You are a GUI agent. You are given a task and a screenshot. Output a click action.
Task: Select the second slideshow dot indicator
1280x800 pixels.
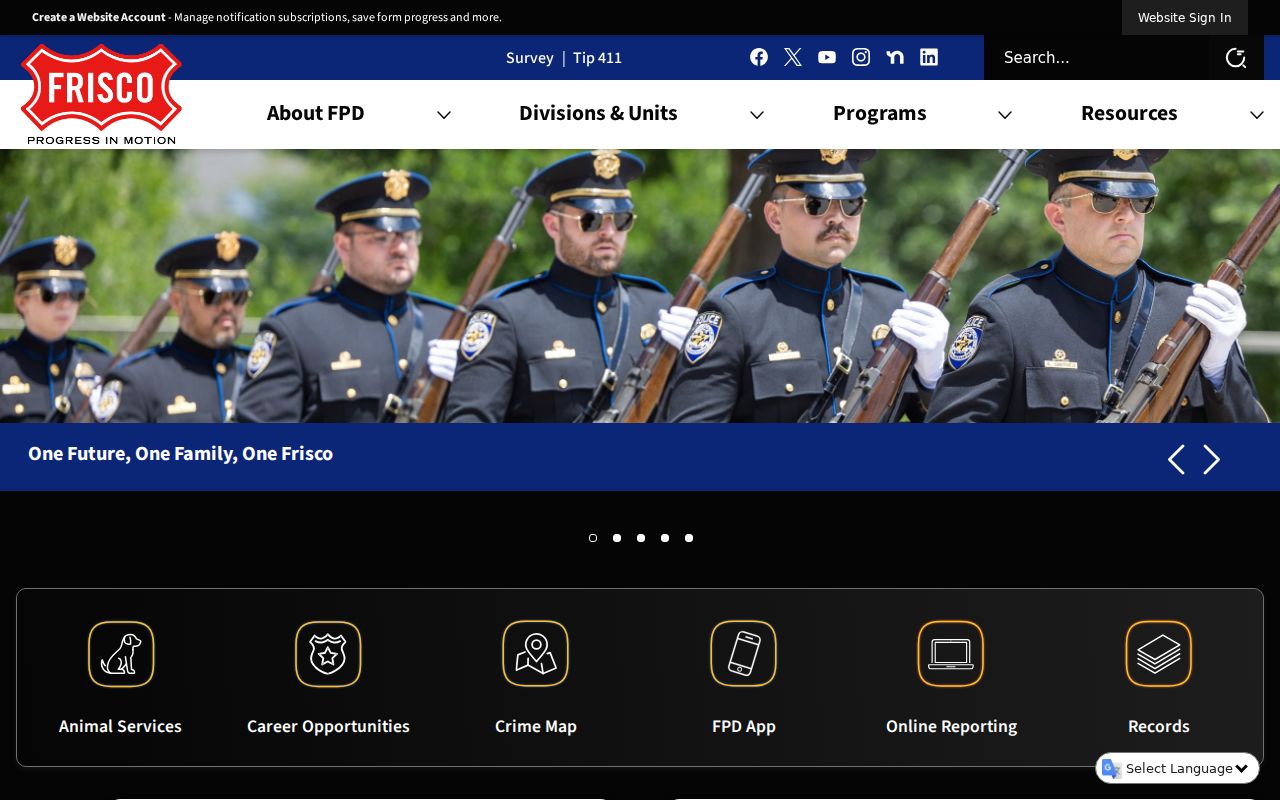[617, 538]
